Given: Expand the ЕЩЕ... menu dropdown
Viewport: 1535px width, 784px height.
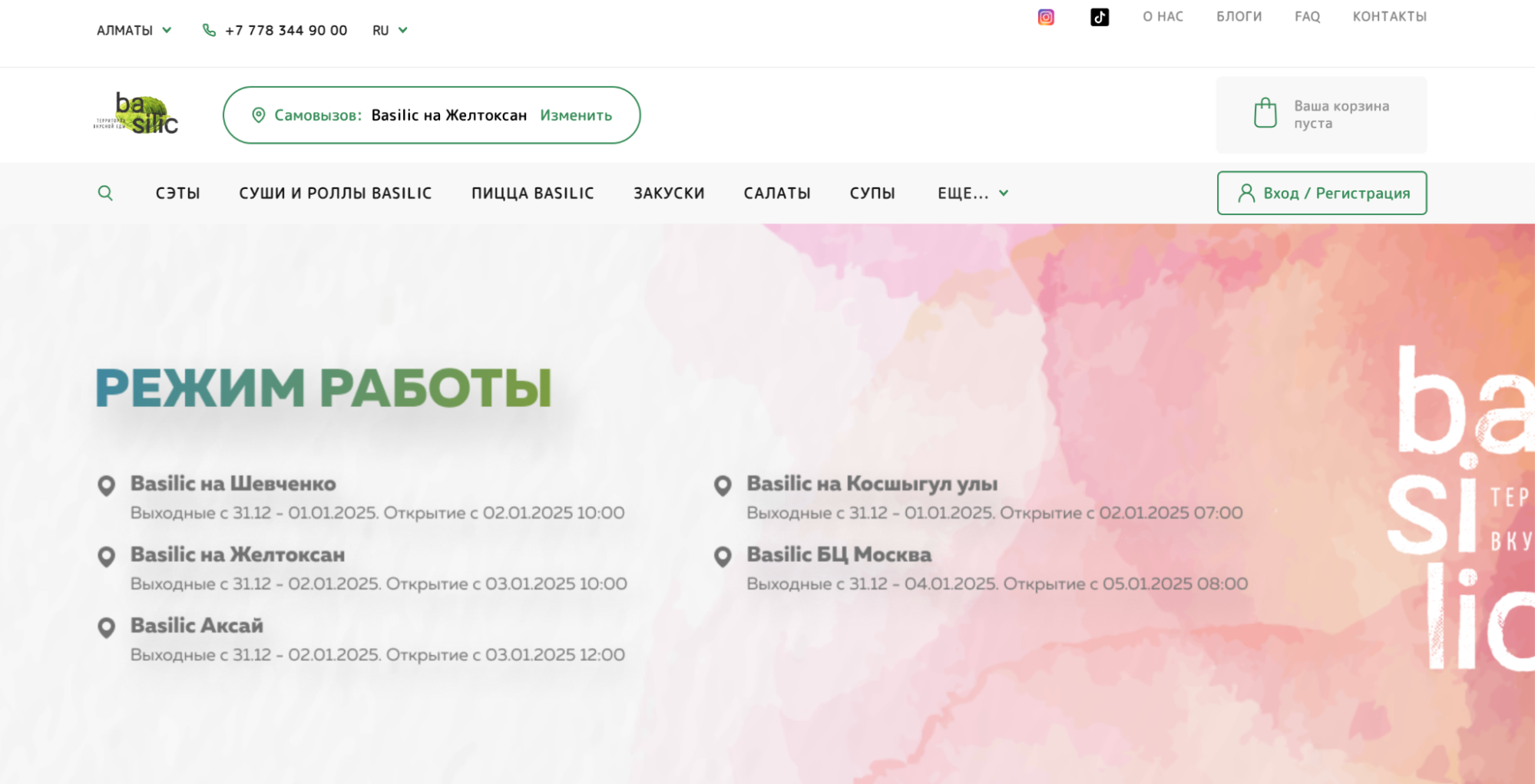Looking at the screenshot, I should [x=972, y=194].
